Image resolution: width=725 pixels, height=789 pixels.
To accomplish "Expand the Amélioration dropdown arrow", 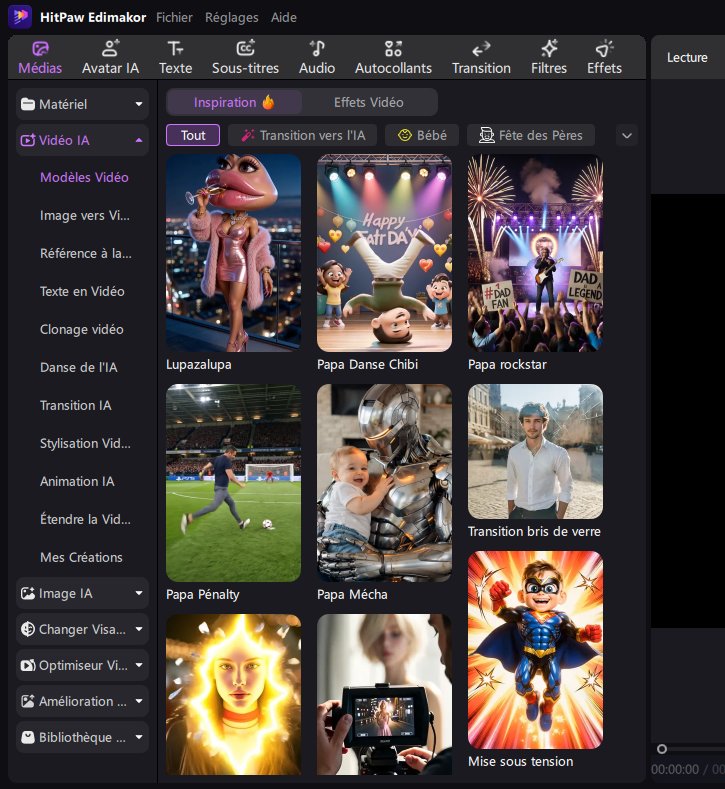I will pos(138,701).
